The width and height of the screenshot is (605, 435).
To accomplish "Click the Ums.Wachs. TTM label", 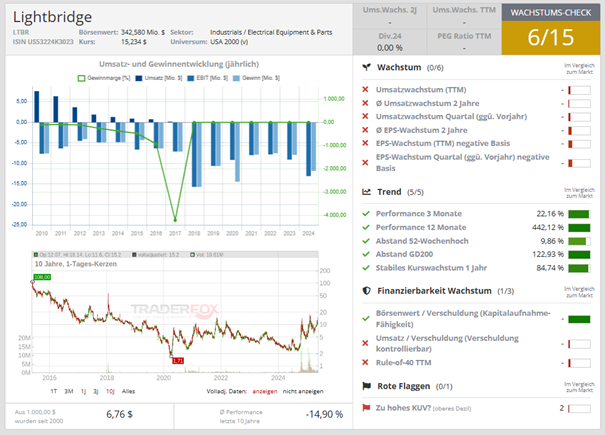I will click(x=464, y=10).
